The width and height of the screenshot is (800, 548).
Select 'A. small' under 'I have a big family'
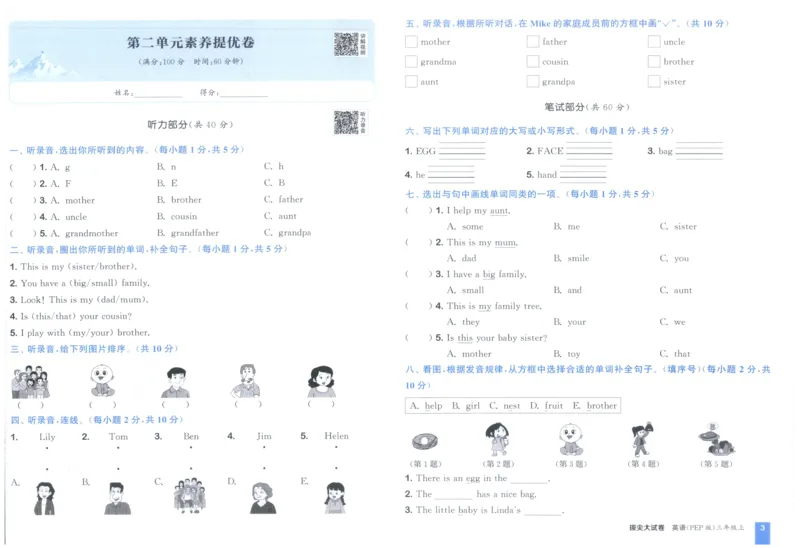pos(465,290)
